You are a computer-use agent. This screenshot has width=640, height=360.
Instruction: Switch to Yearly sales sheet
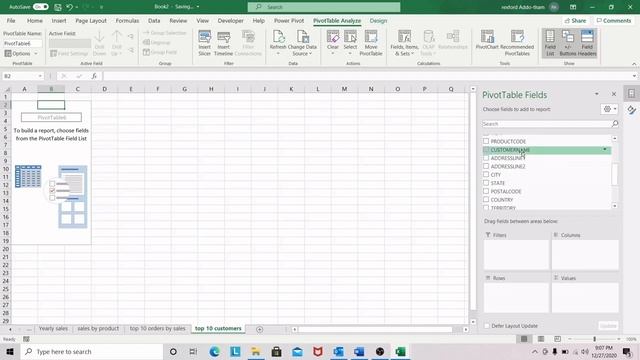(53, 329)
